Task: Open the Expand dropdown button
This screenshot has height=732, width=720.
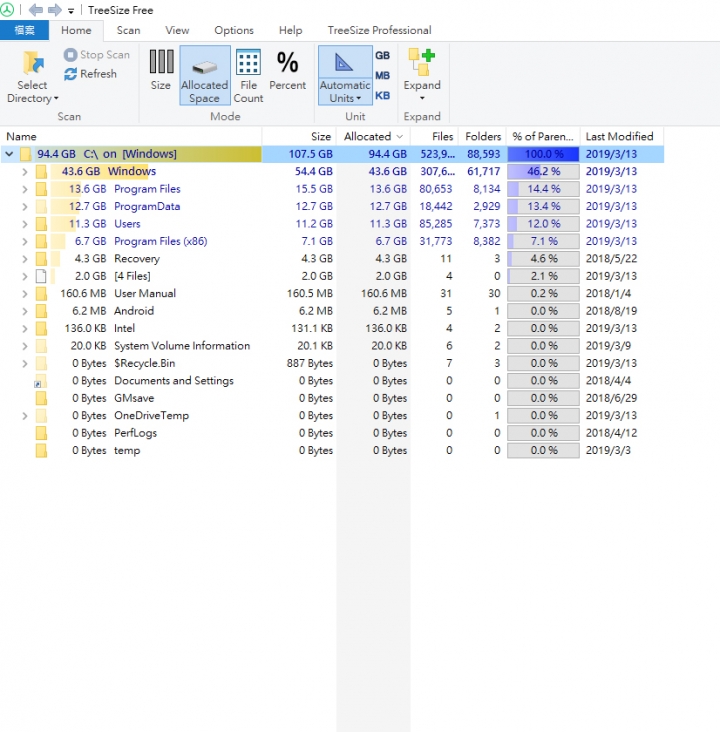Action: pos(422,75)
